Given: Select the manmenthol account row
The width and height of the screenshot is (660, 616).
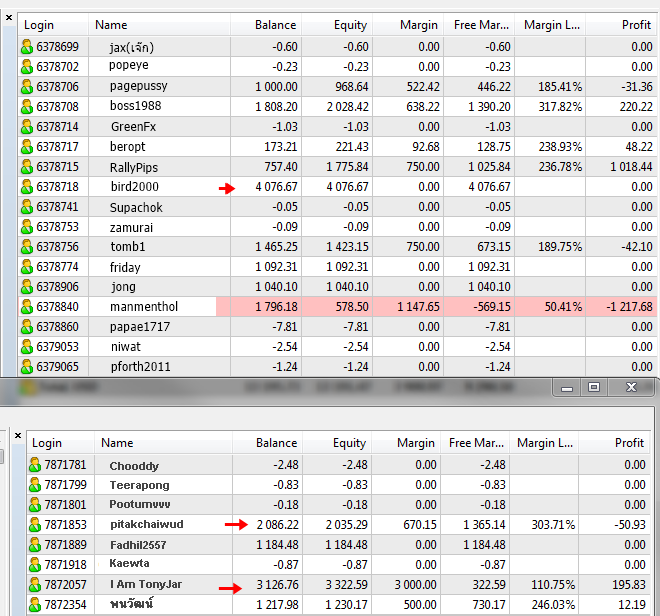Looking at the screenshot, I should (x=139, y=307).
